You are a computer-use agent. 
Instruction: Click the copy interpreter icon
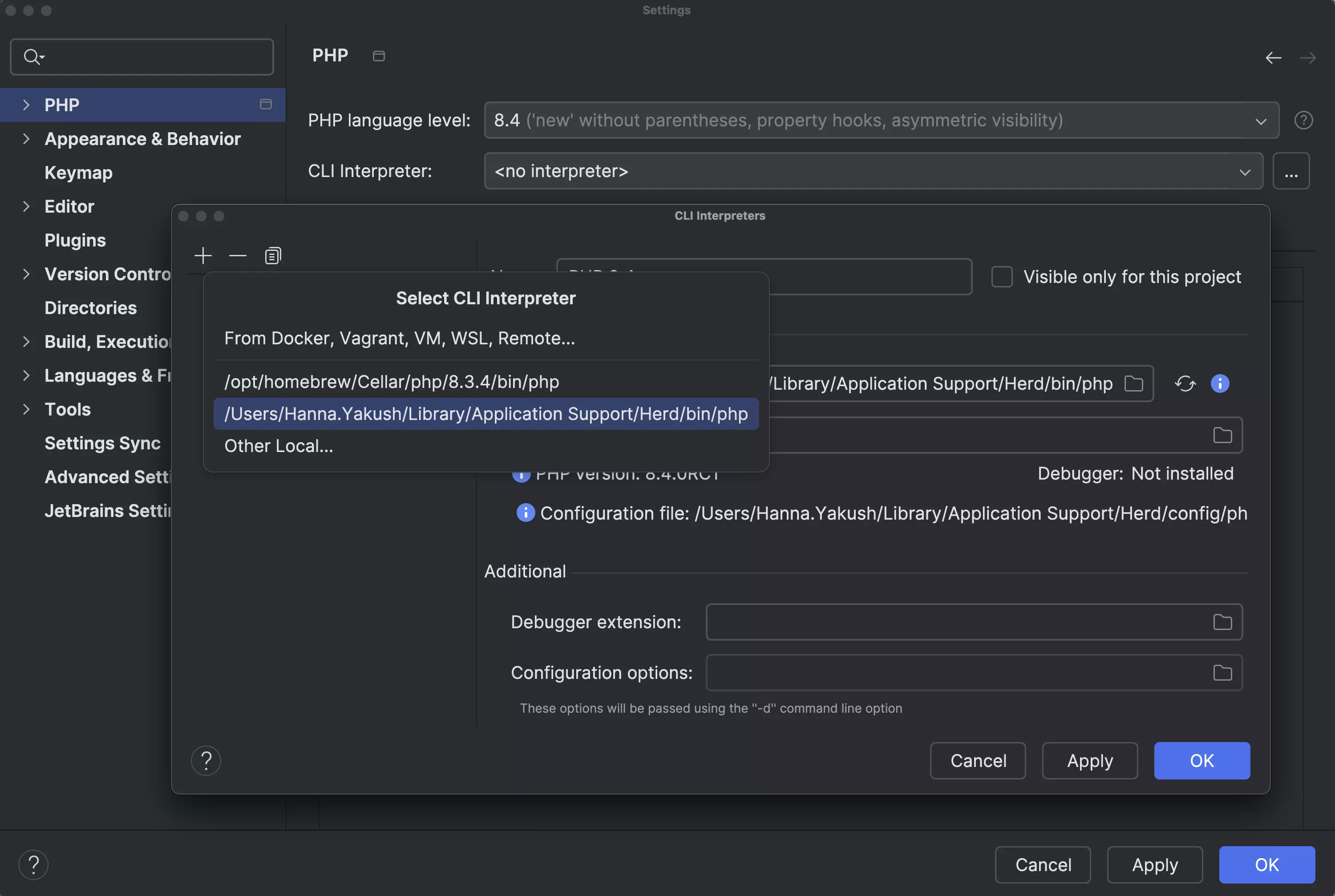pos(273,255)
